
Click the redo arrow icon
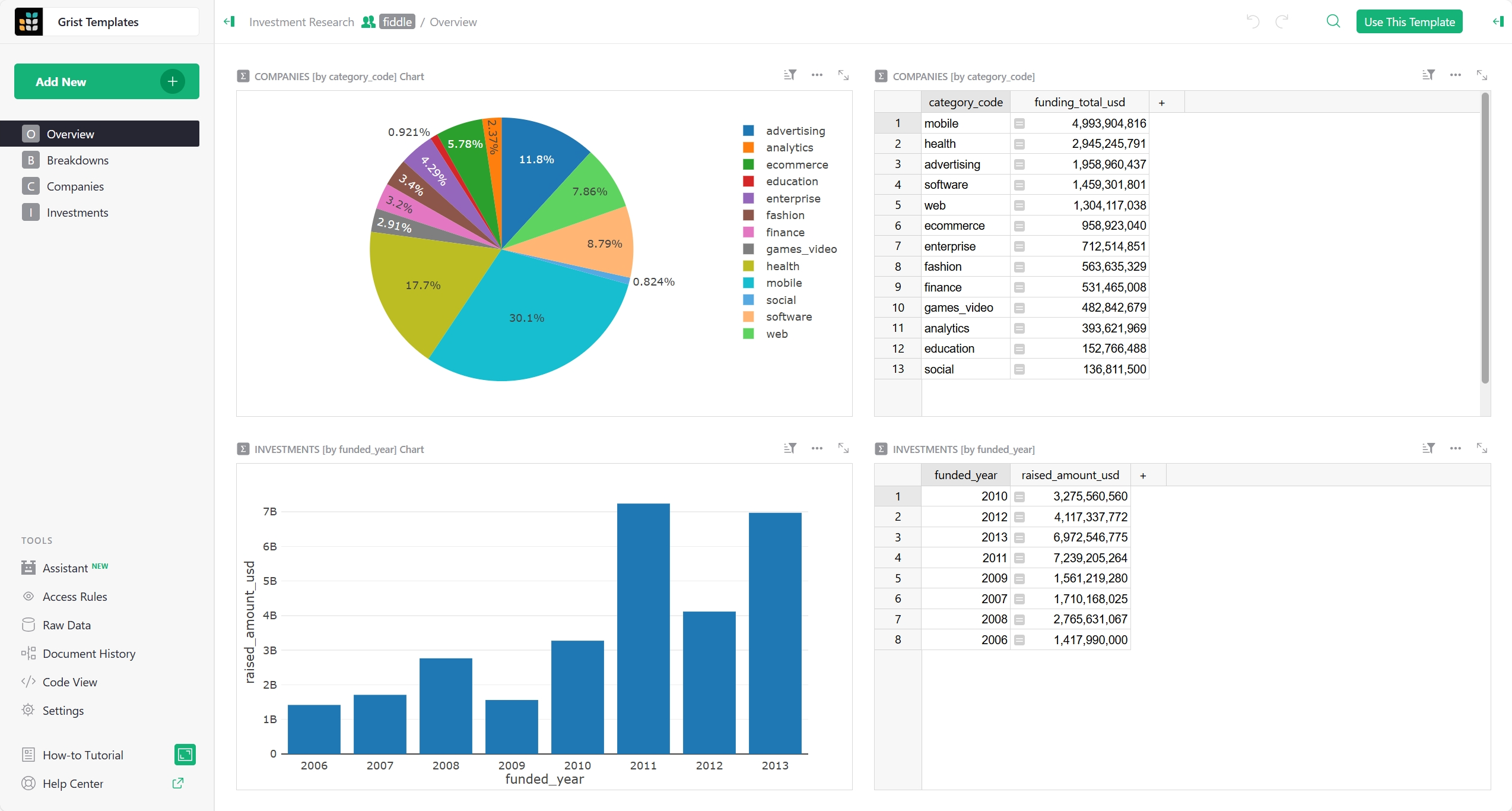[1282, 22]
